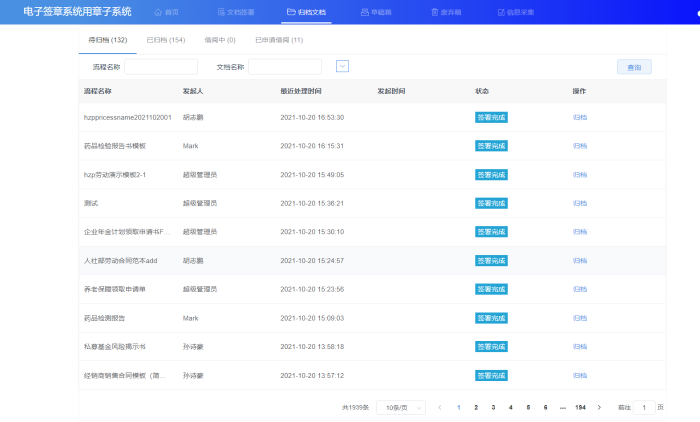Click 签署完成 status tag of 药品检测报告
700x422 pixels.
[491, 318]
